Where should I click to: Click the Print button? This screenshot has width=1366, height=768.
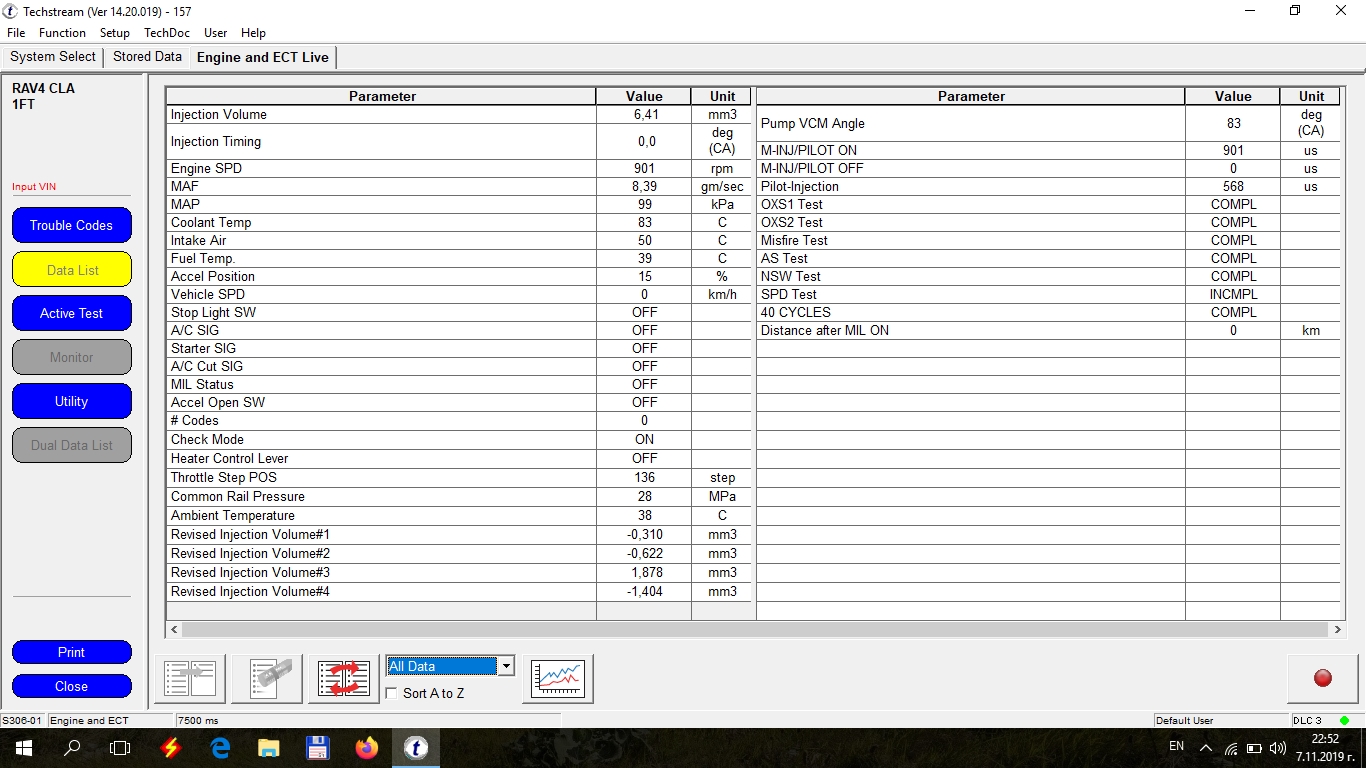pos(72,652)
